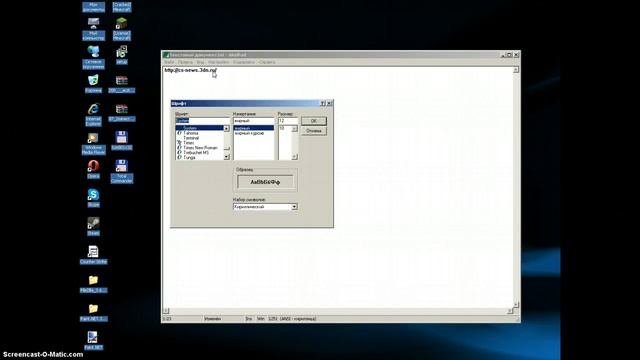Viewport: 640px width, 360px height.
Task: Click the AkelPad title bar application icon
Action: [x=166, y=55]
